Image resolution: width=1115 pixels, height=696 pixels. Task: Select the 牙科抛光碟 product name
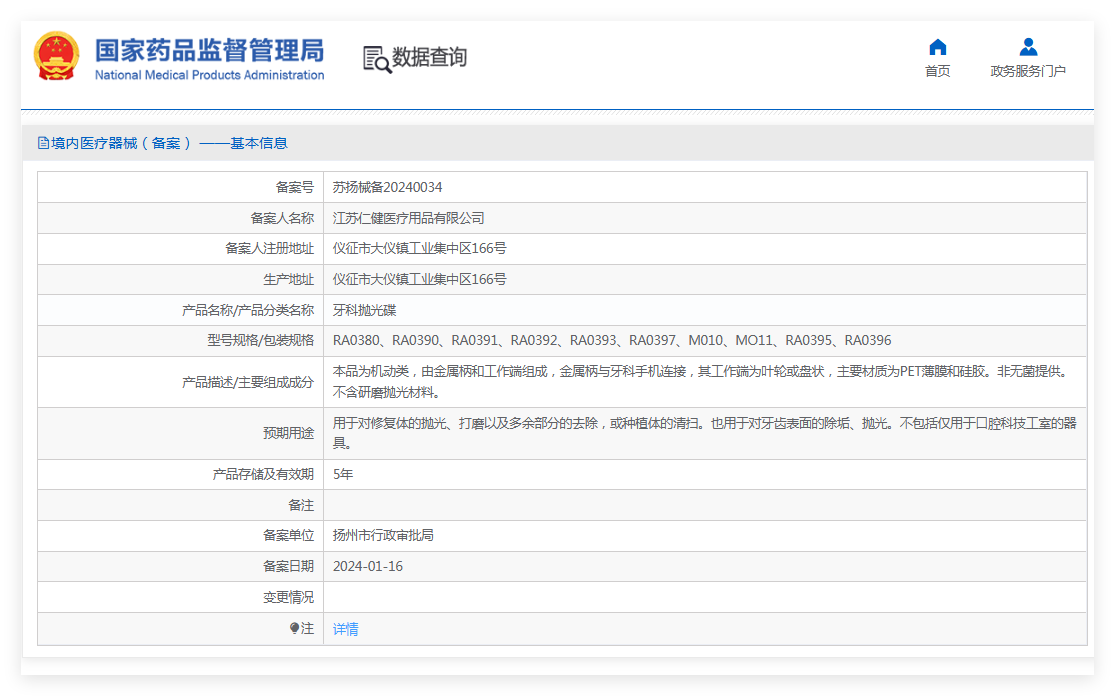365,310
